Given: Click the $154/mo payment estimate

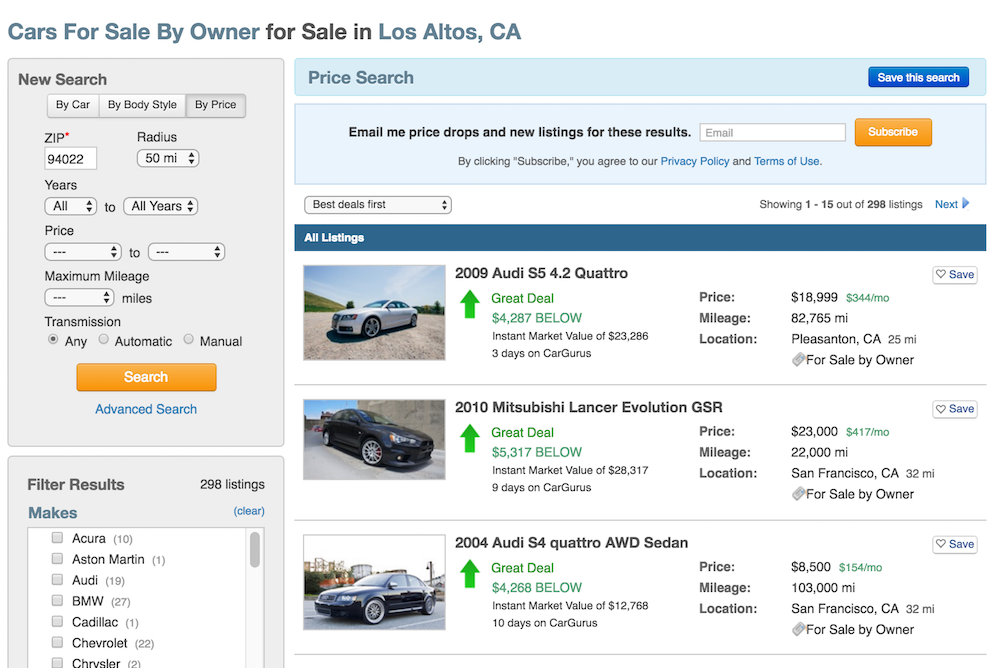Looking at the screenshot, I should (860, 567).
